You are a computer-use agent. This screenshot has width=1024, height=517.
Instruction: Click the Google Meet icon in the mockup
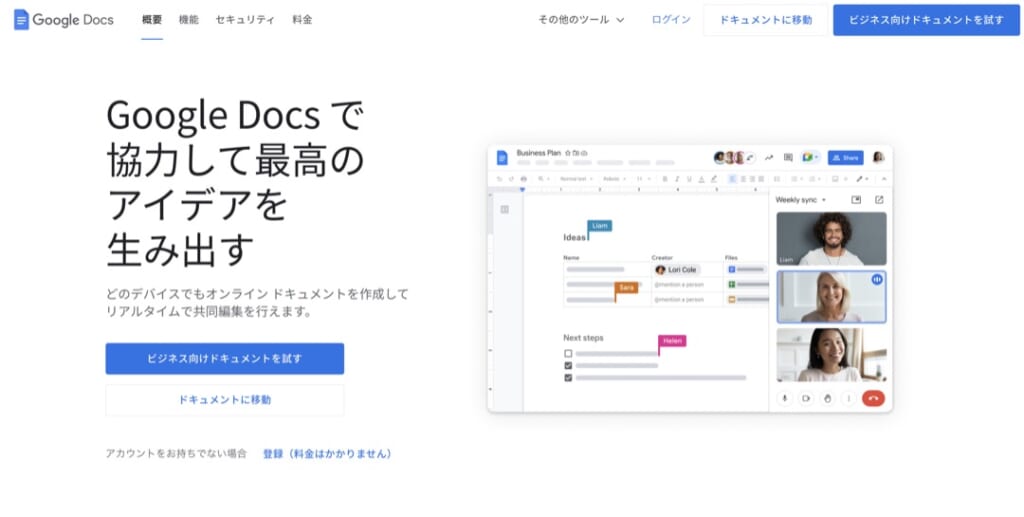[x=810, y=157]
